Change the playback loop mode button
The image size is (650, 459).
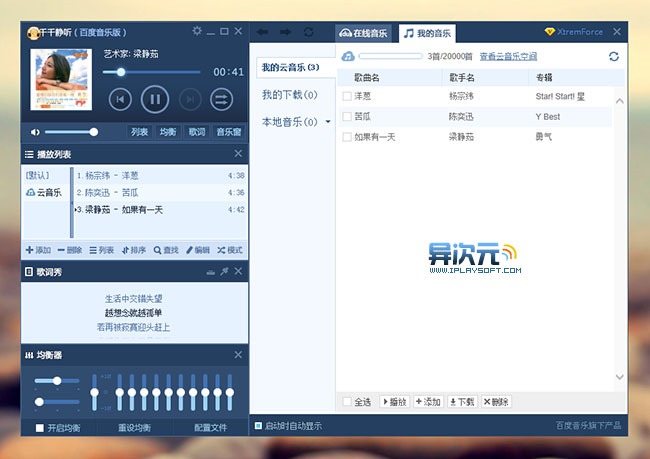pyautogui.click(x=221, y=100)
